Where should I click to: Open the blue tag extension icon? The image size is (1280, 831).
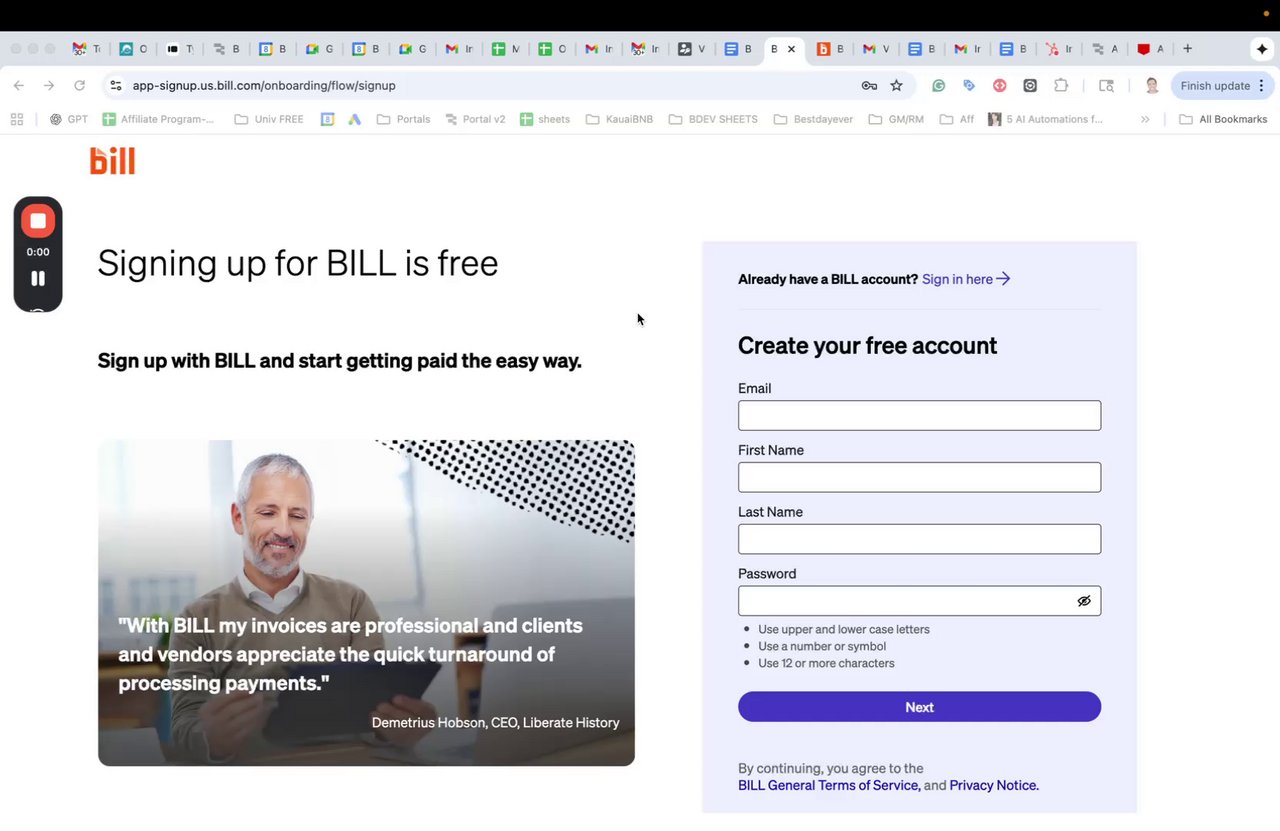[x=969, y=86]
